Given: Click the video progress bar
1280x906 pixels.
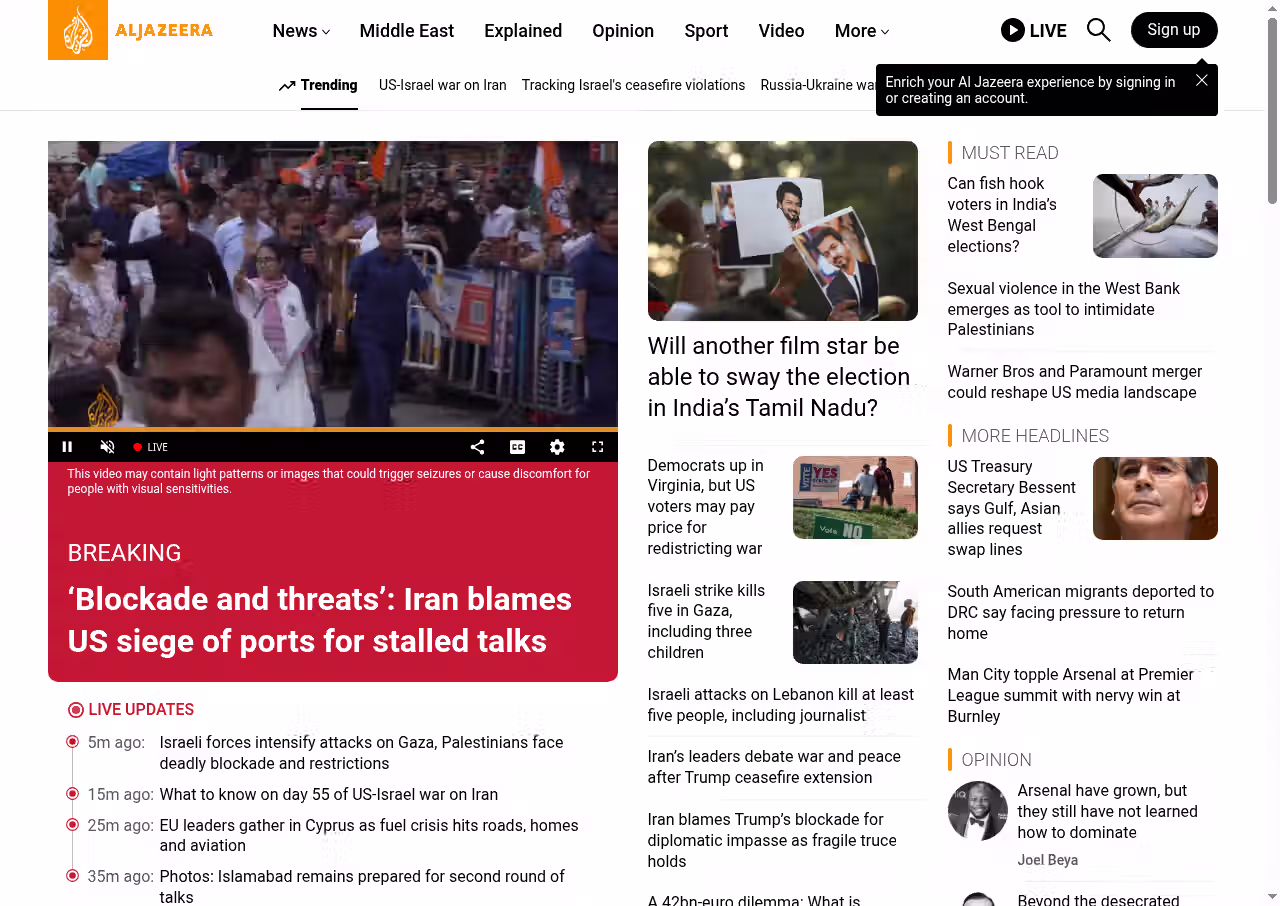Looking at the screenshot, I should click(x=332, y=429).
